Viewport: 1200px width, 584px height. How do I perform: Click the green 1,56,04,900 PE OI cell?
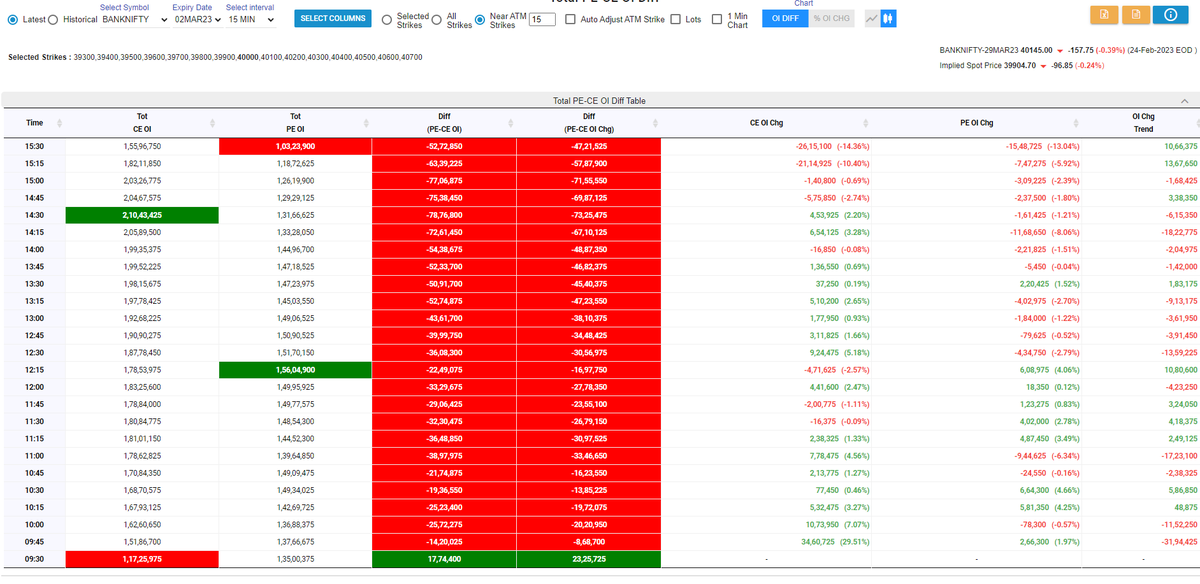coord(294,369)
